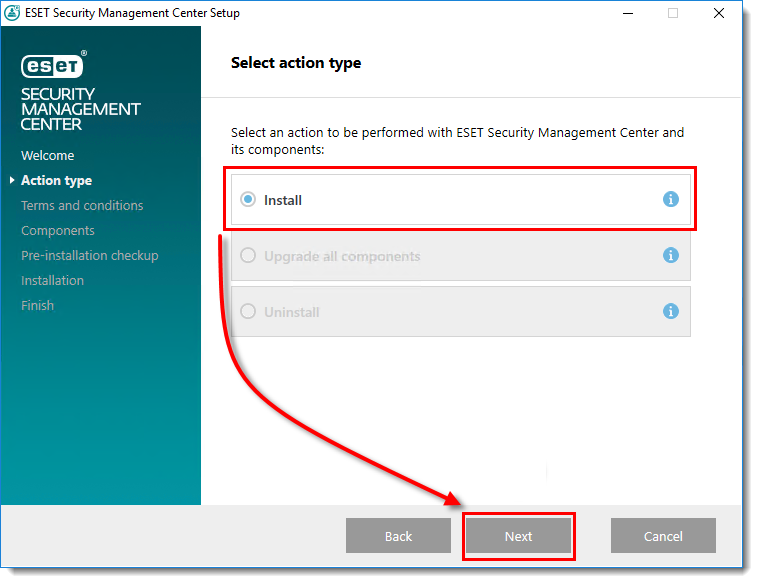Screen dimensions: 758x583
Task: Click the ESET logo in sidebar
Action: pyautogui.click(x=53, y=64)
